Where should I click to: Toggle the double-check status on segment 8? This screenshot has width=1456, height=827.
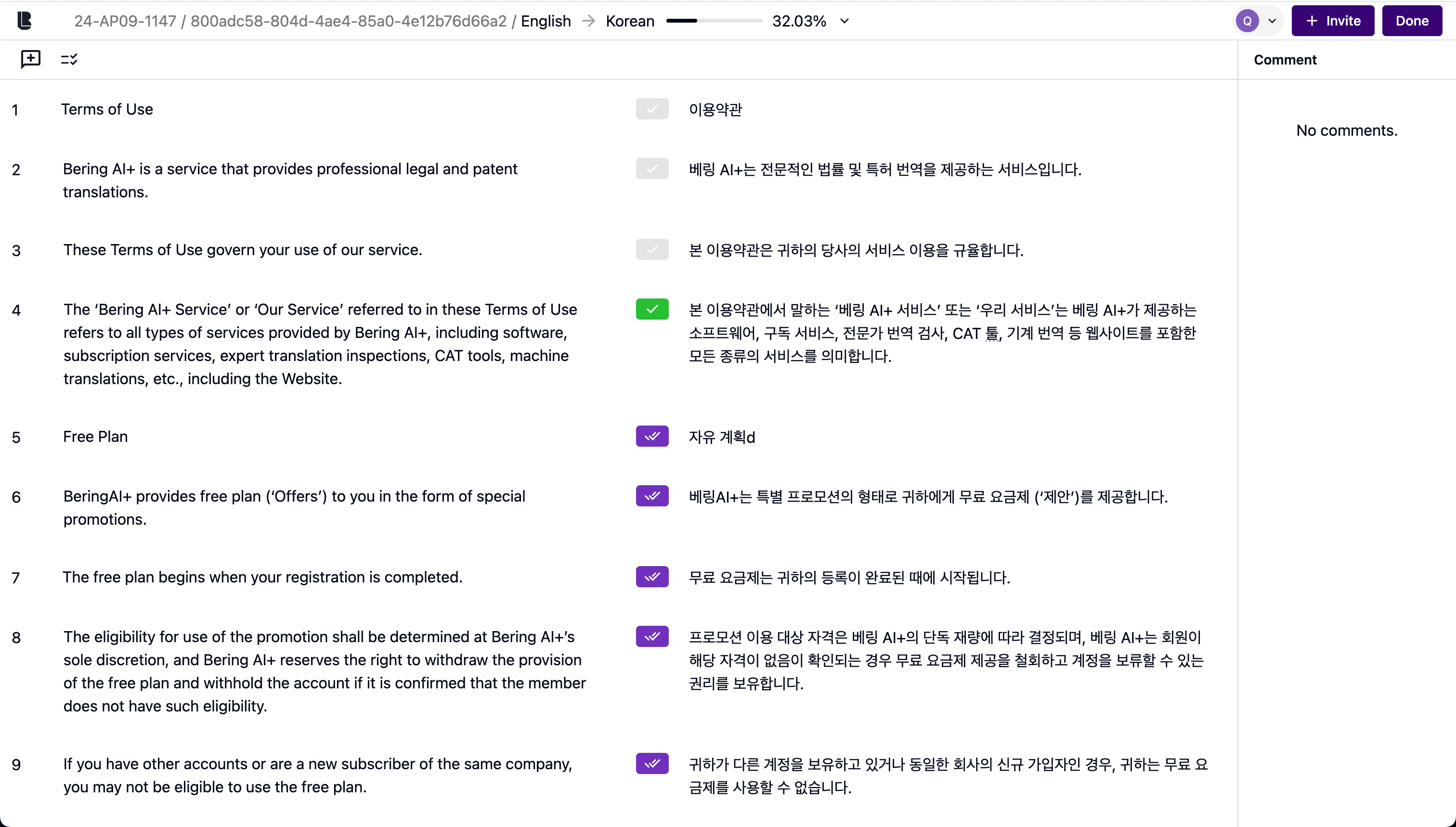tap(651, 636)
